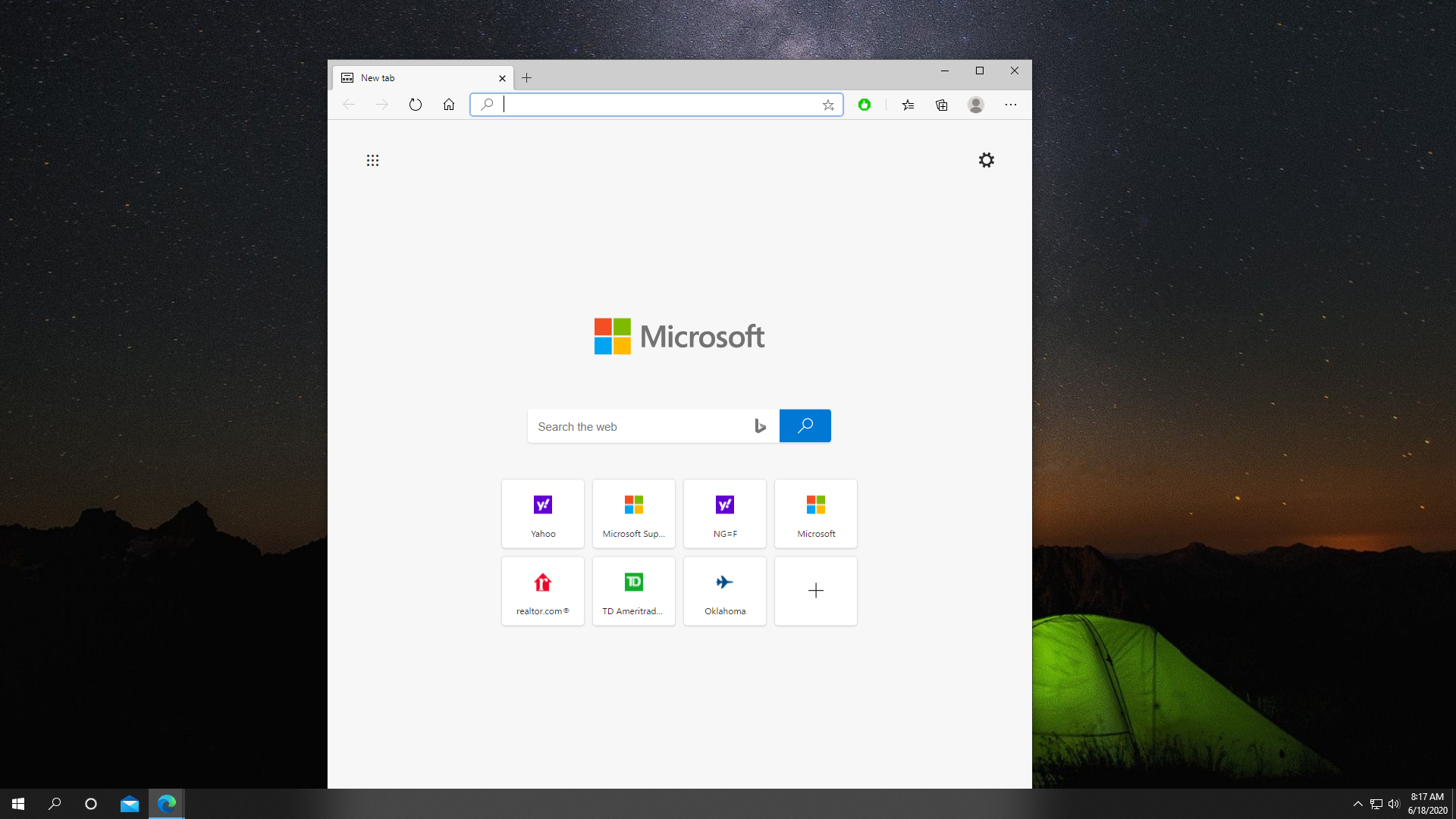The width and height of the screenshot is (1456, 819).
Task: Add page to favorites star icon
Action: (828, 105)
